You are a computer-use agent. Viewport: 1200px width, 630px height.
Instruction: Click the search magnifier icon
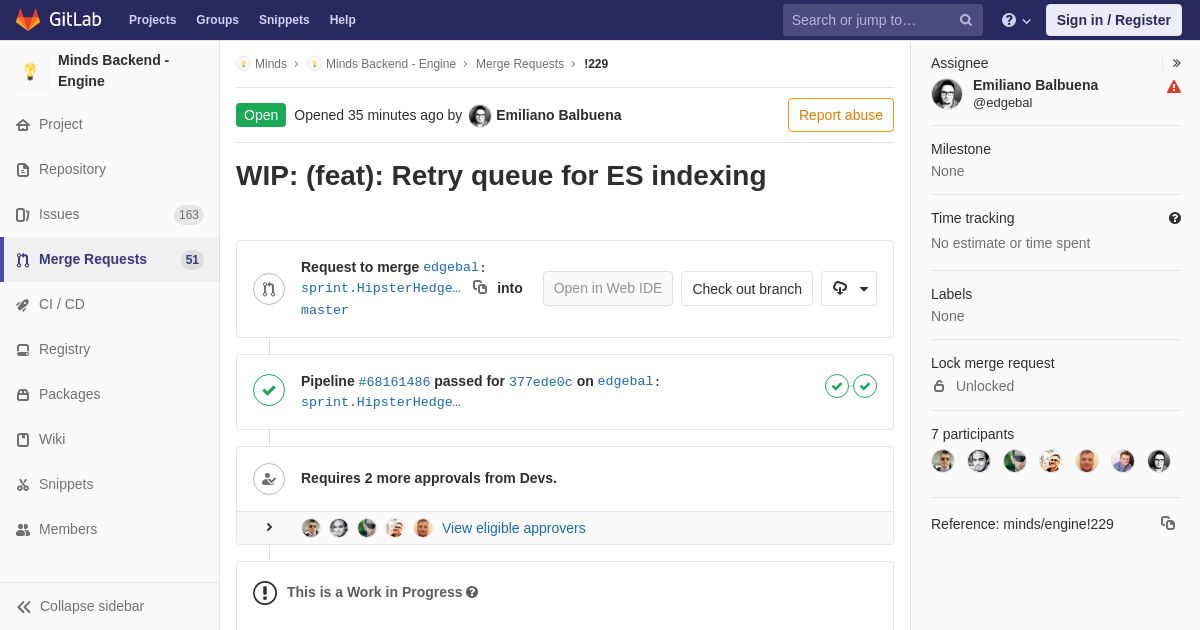click(966, 20)
